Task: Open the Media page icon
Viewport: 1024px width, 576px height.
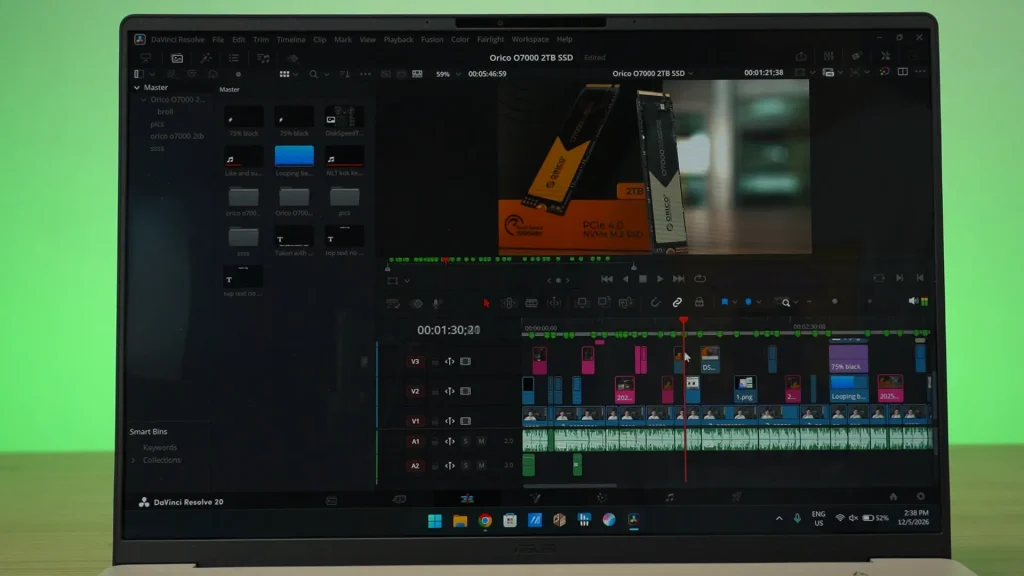Action: point(332,500)
